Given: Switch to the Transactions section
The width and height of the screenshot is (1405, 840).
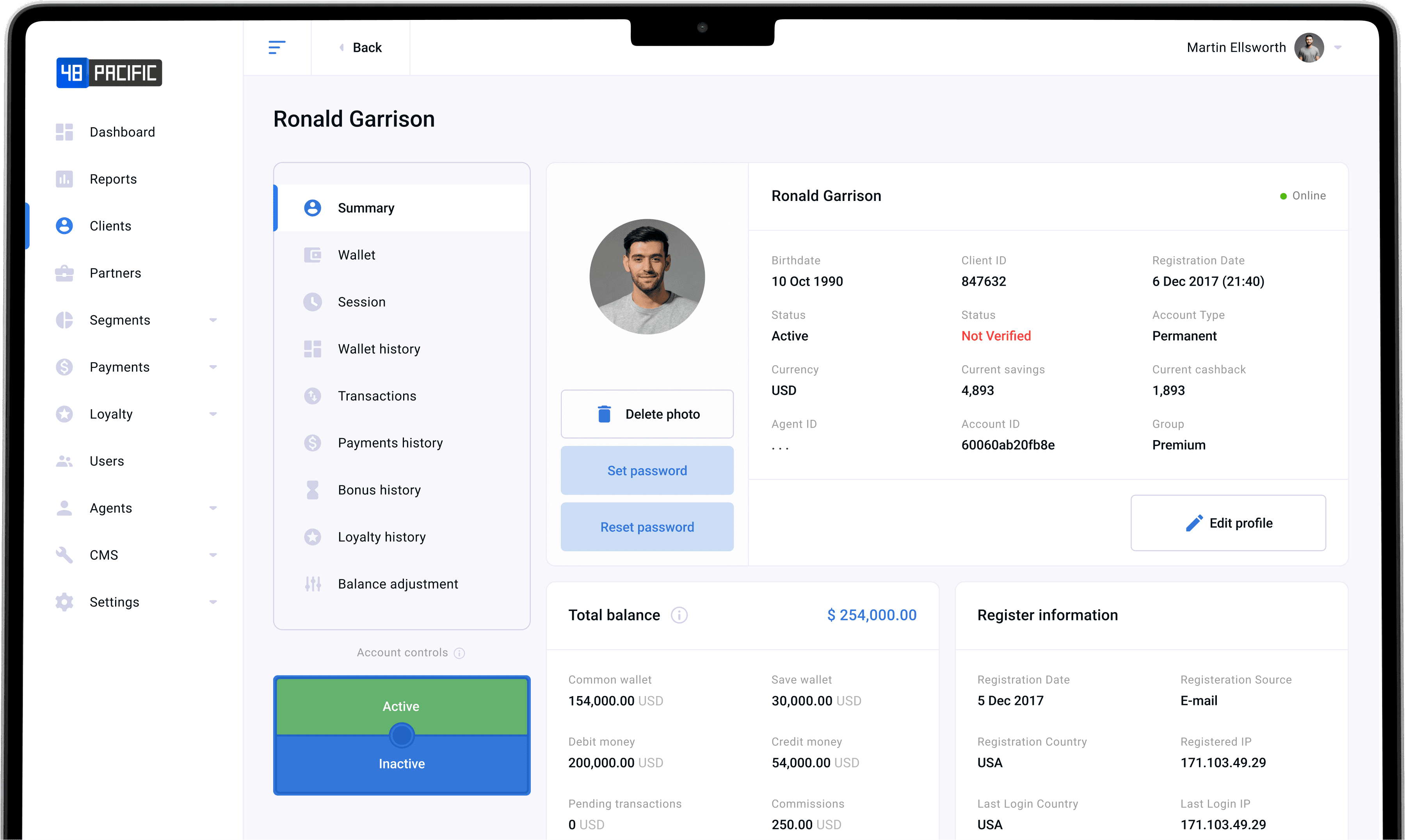Looking at the screenshot, I should click(x=377, y=396).
